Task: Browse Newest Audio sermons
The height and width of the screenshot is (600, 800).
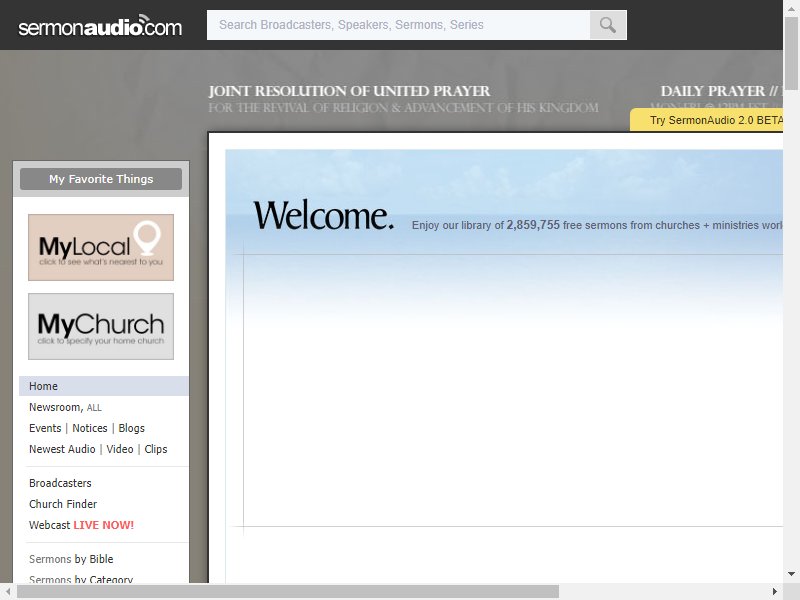Action: [62, 449]
